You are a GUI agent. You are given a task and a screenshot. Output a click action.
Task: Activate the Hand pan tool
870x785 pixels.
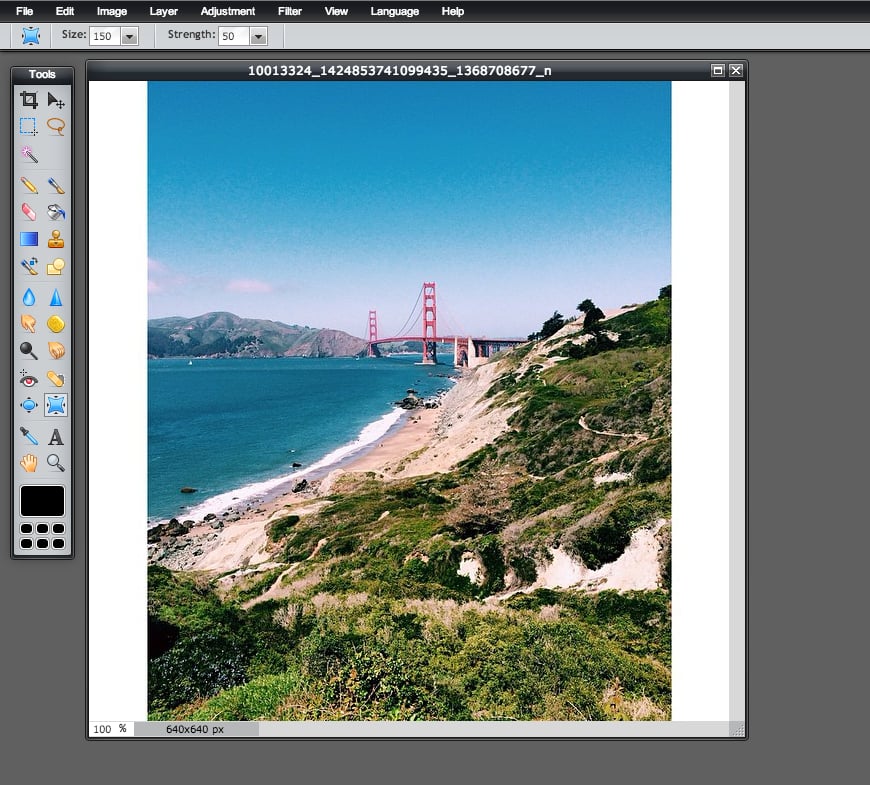[29, 463]
